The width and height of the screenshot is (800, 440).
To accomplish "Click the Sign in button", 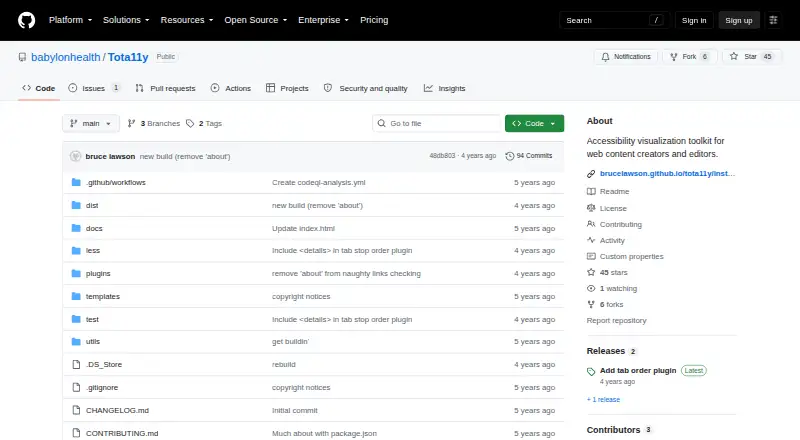I will tap(694, 20).
